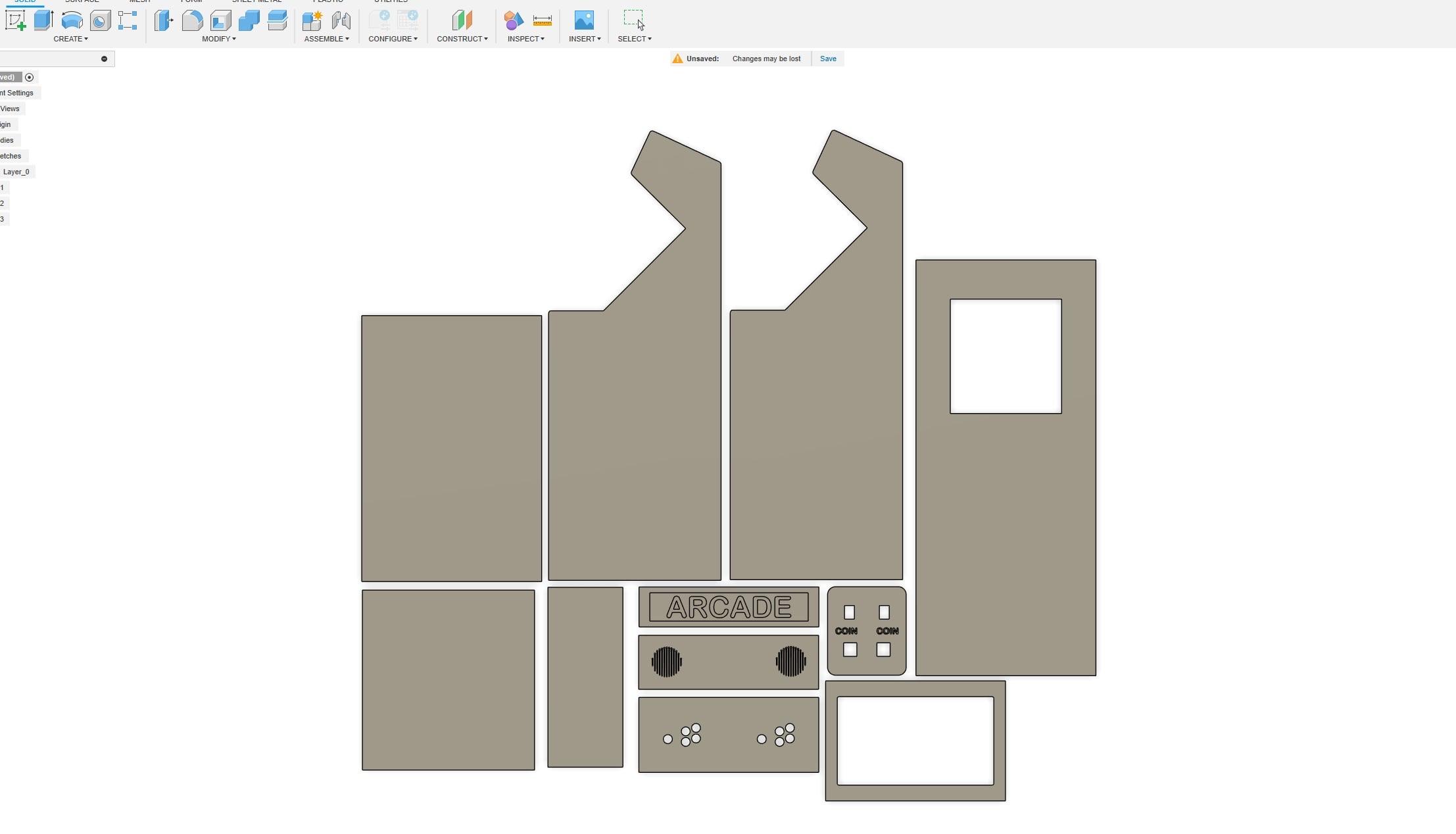
Task: Select the Offset Face tool
Action: pyautogui.click(x=278, y=20)
